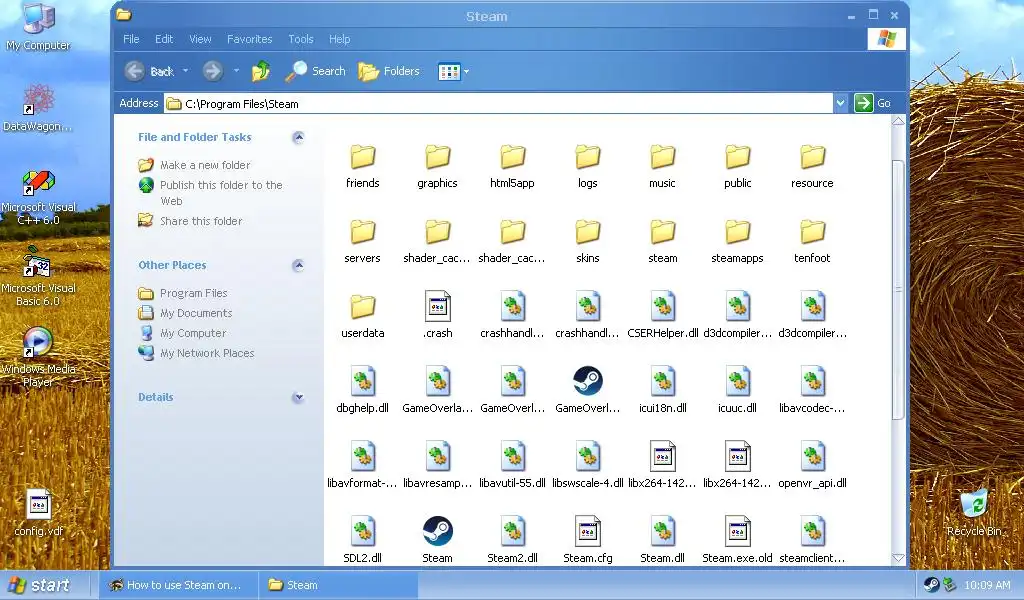Select icui18n.dll file

point(662,392)
